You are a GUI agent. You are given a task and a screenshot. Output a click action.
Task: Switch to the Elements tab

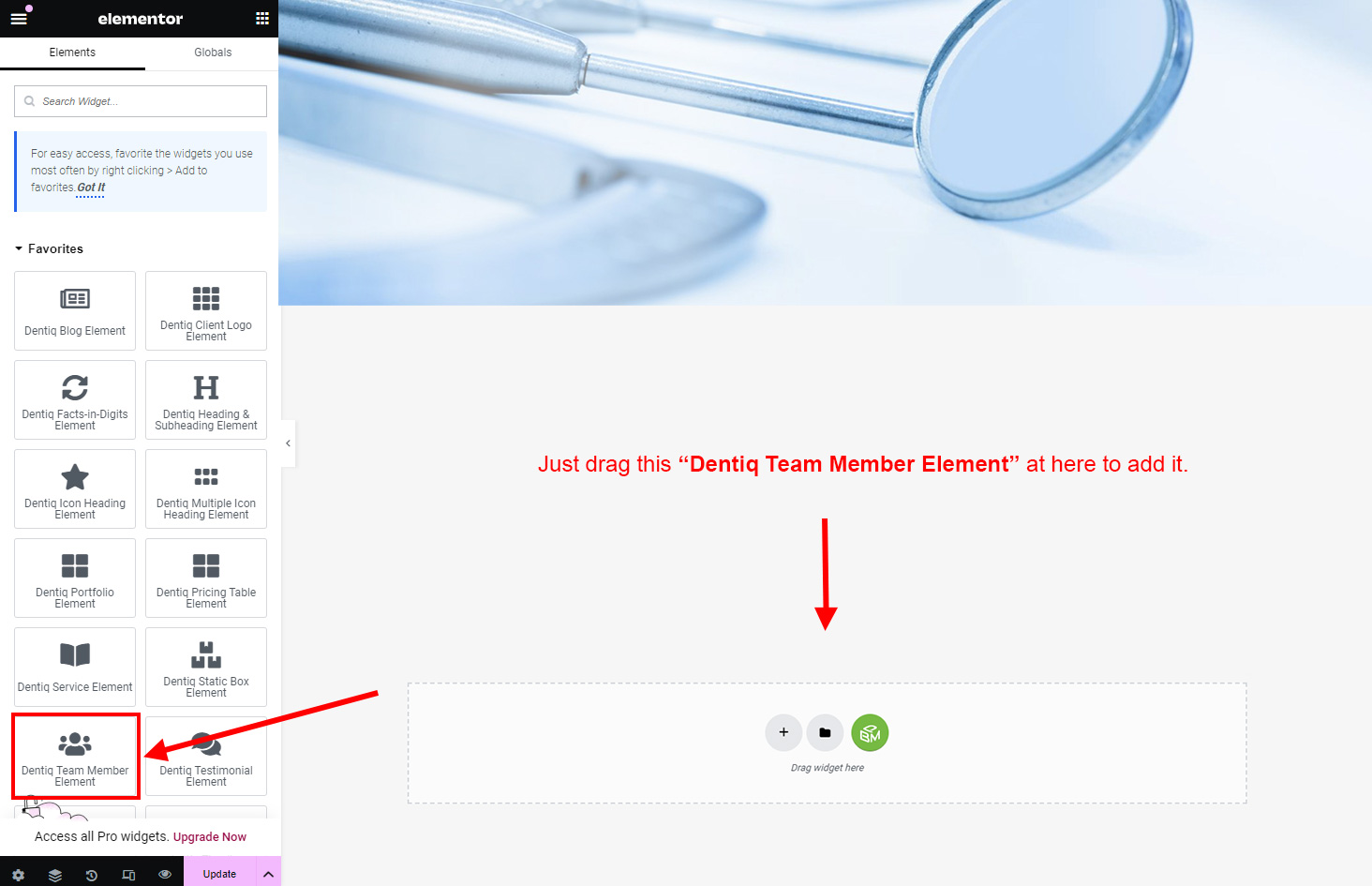[72, 53]
